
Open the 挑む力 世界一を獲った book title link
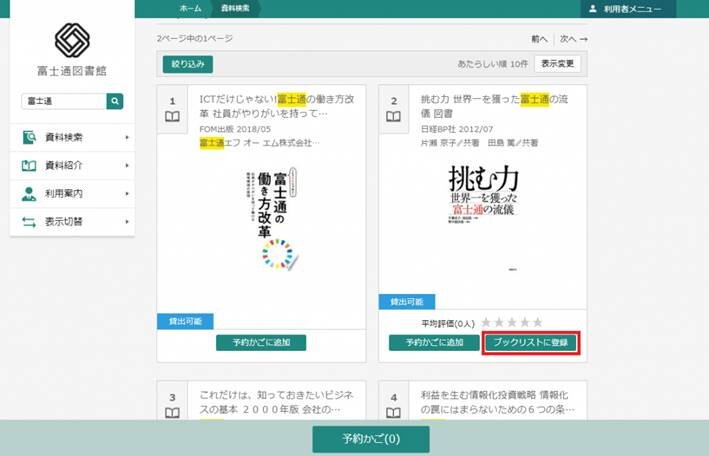pos(494,106)
